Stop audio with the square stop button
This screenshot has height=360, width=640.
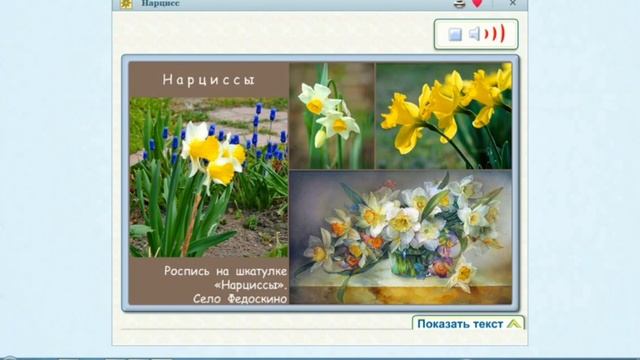point(455,34)
